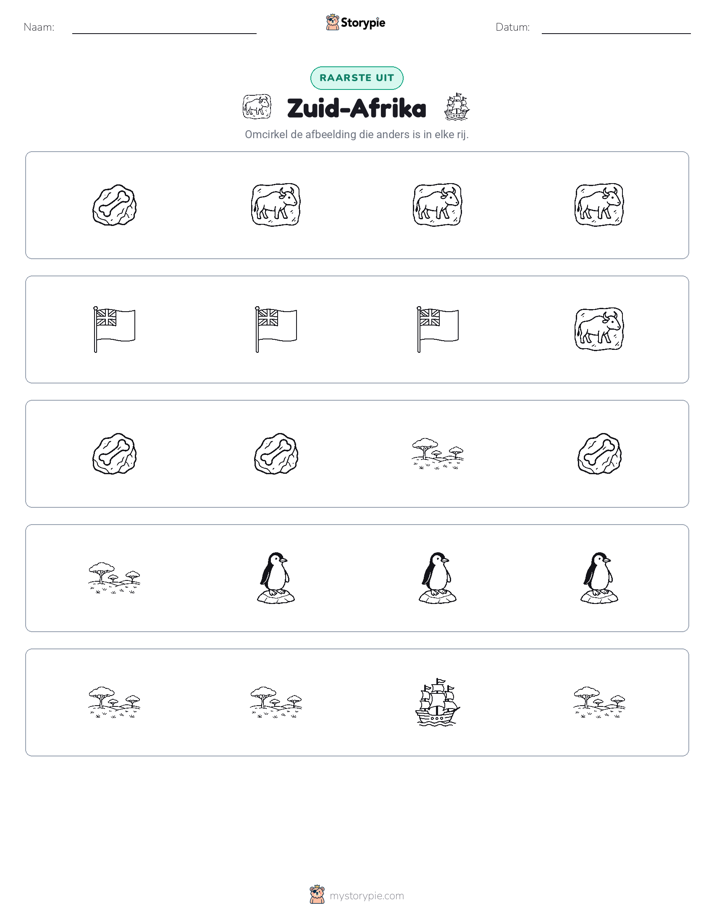
Task: Click the cave painting icon left of title
Action: click(x=257, y=107)
